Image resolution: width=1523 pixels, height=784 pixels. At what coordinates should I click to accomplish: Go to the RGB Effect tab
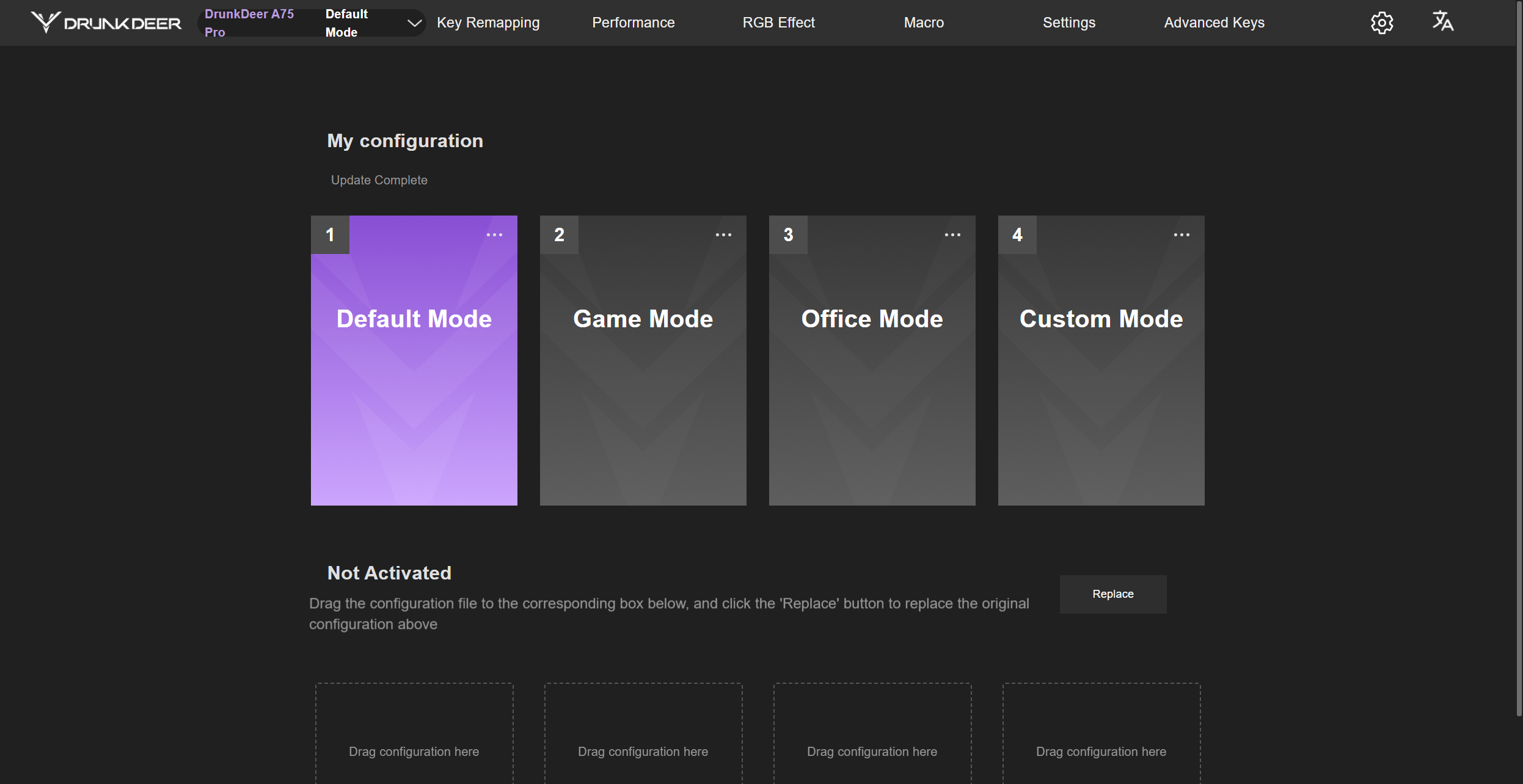pyautogui.click(x=778, y=23)
